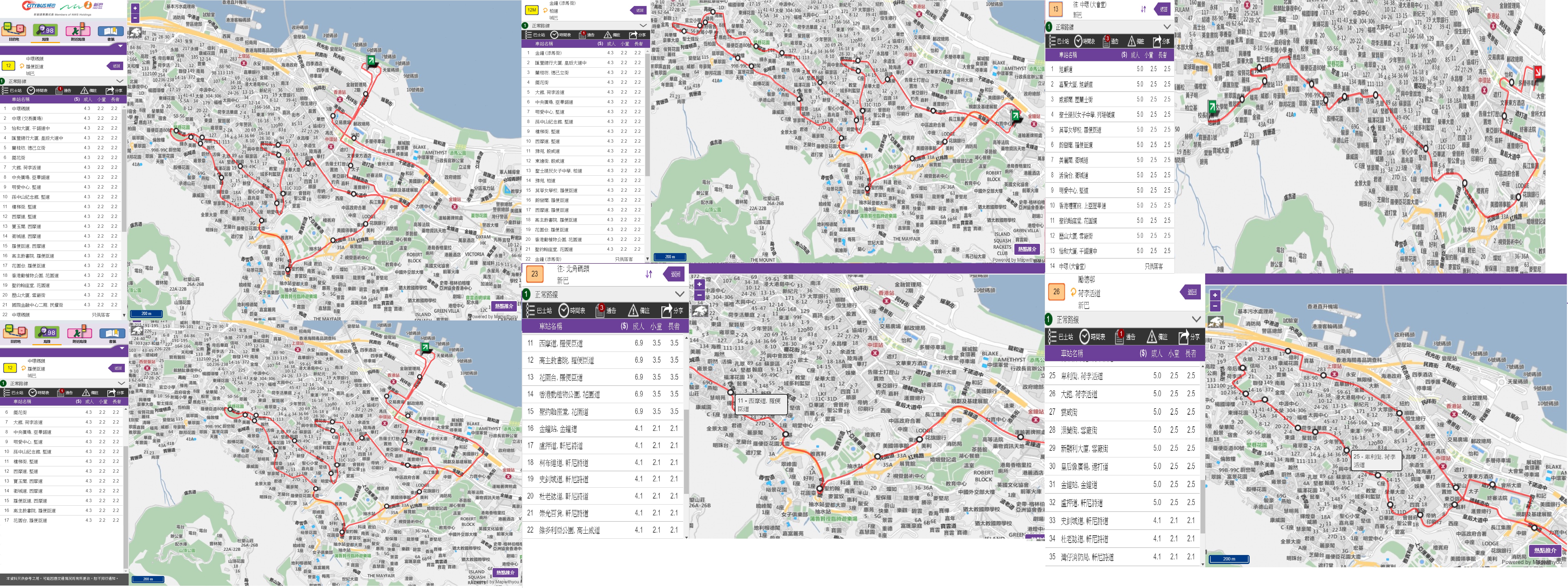Open 時間表 timetable in route 23 panel

(x=572, y=310)
